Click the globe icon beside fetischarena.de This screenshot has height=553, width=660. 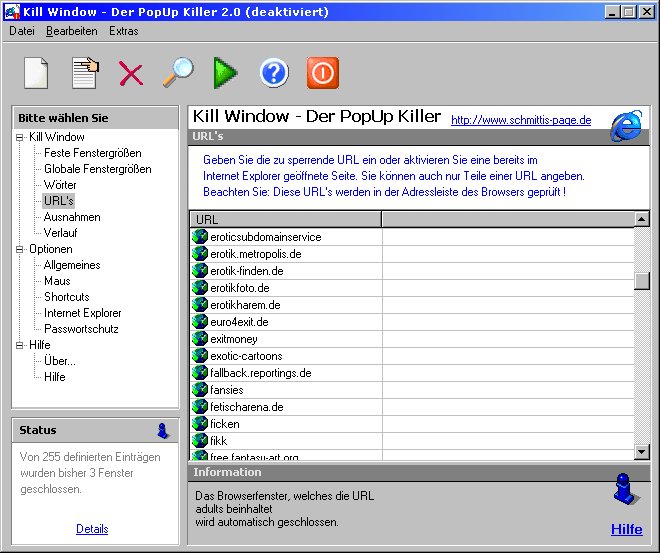tap(200, 407)
